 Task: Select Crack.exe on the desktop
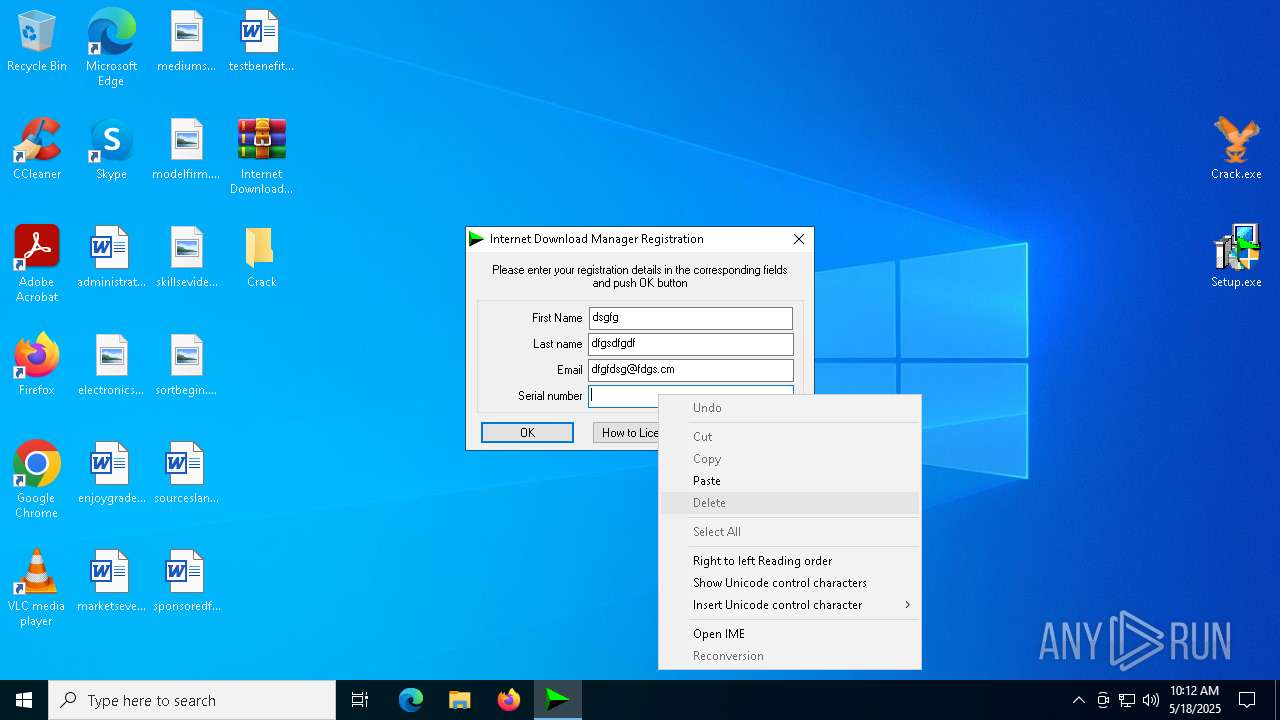[1236, 148]
